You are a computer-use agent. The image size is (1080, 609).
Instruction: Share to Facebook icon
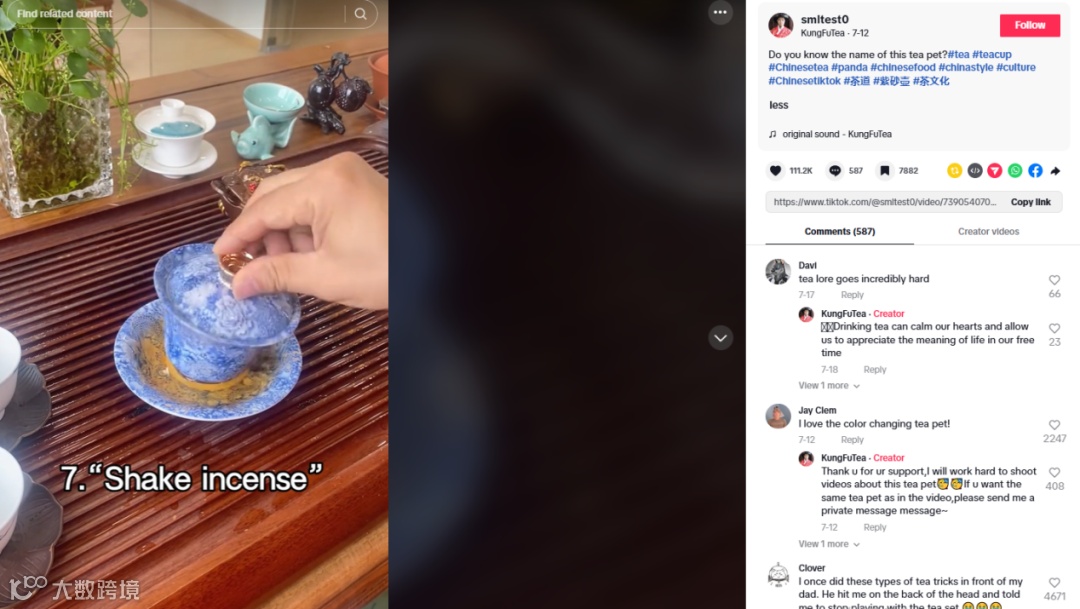1035,171
